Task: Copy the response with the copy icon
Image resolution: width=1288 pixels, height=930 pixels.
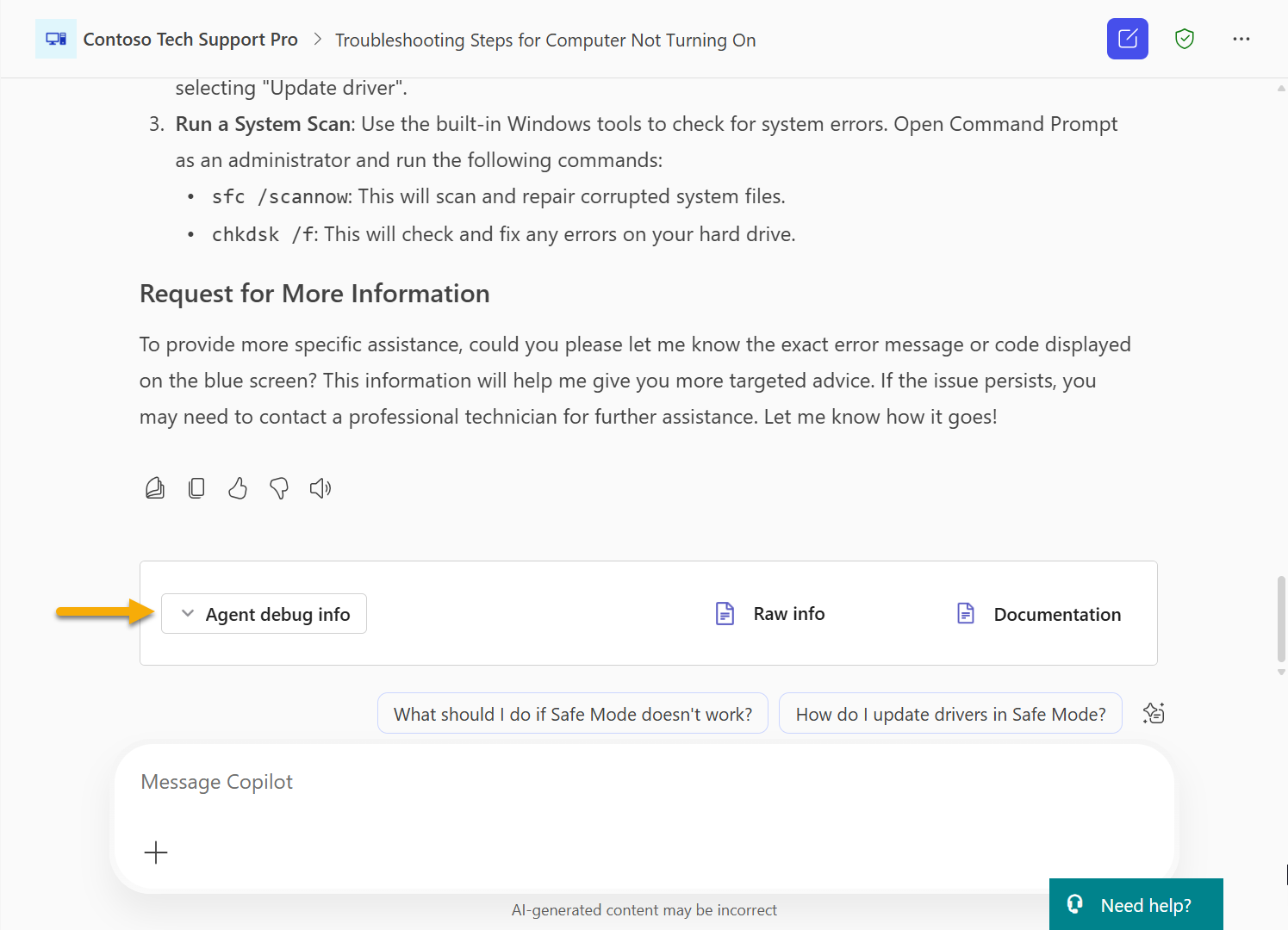Action: pos(196,488)
